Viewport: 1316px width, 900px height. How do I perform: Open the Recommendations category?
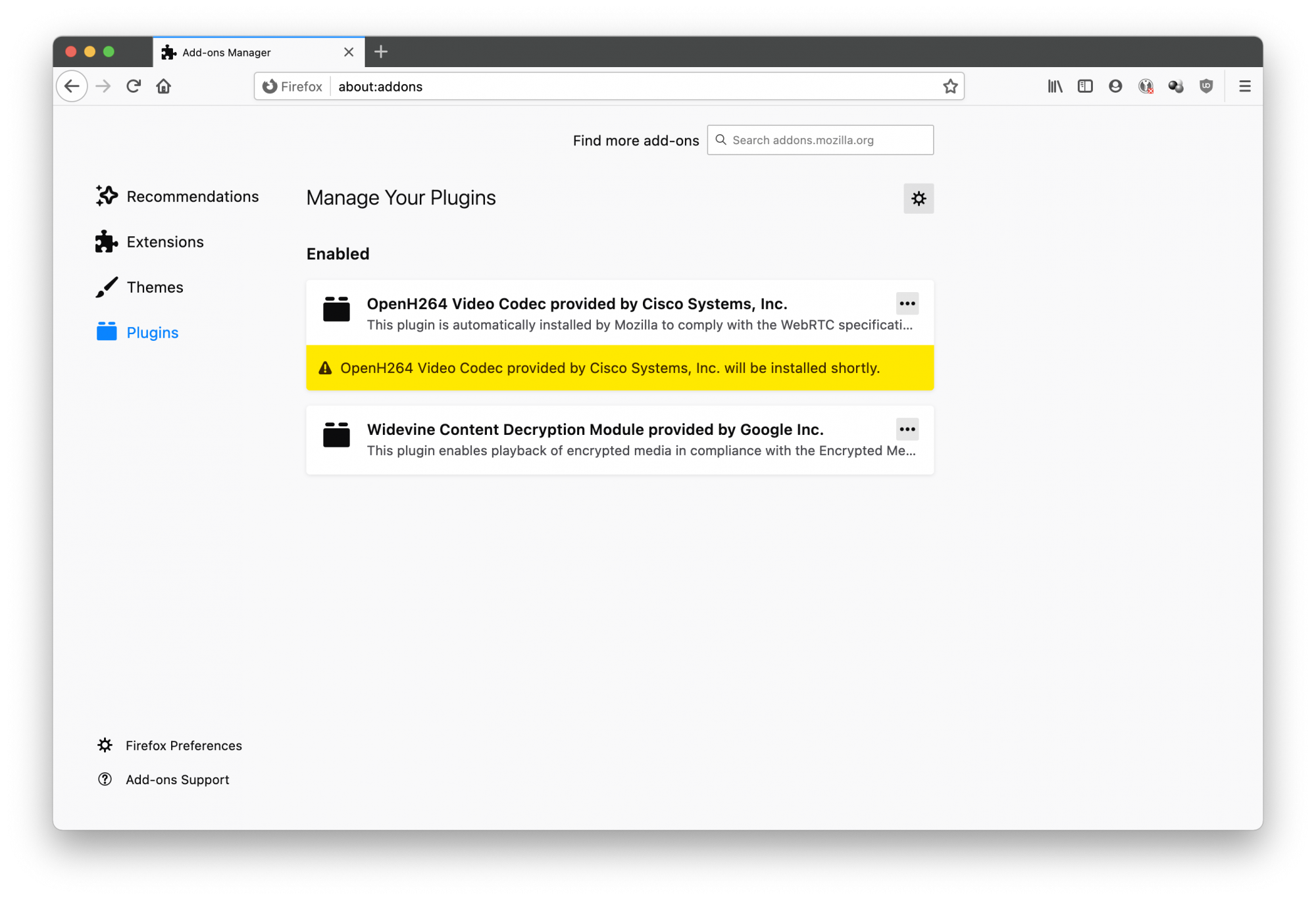pos(192,197)
